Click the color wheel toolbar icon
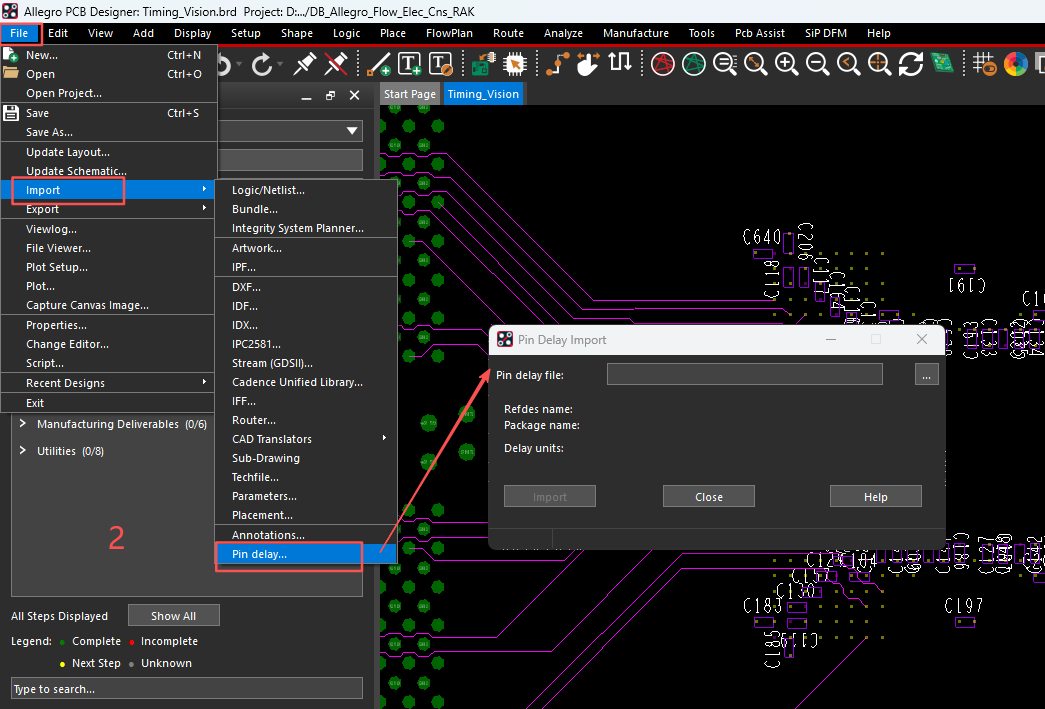Image resolution: width=1045 pixels, height=709 pixels. [x=1015, y=65]
